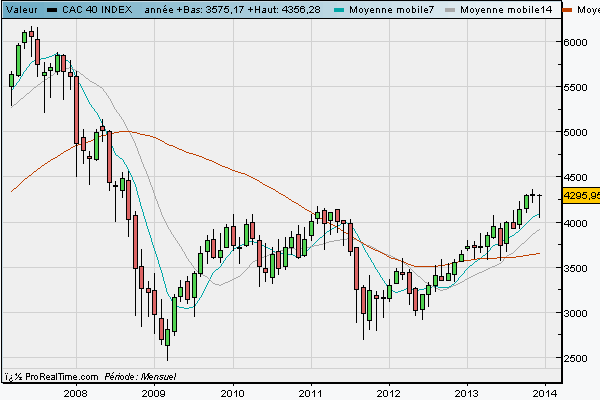Click the 3500 price axis label
Viewport: 600px width, 400px height.
pos(576,268)
